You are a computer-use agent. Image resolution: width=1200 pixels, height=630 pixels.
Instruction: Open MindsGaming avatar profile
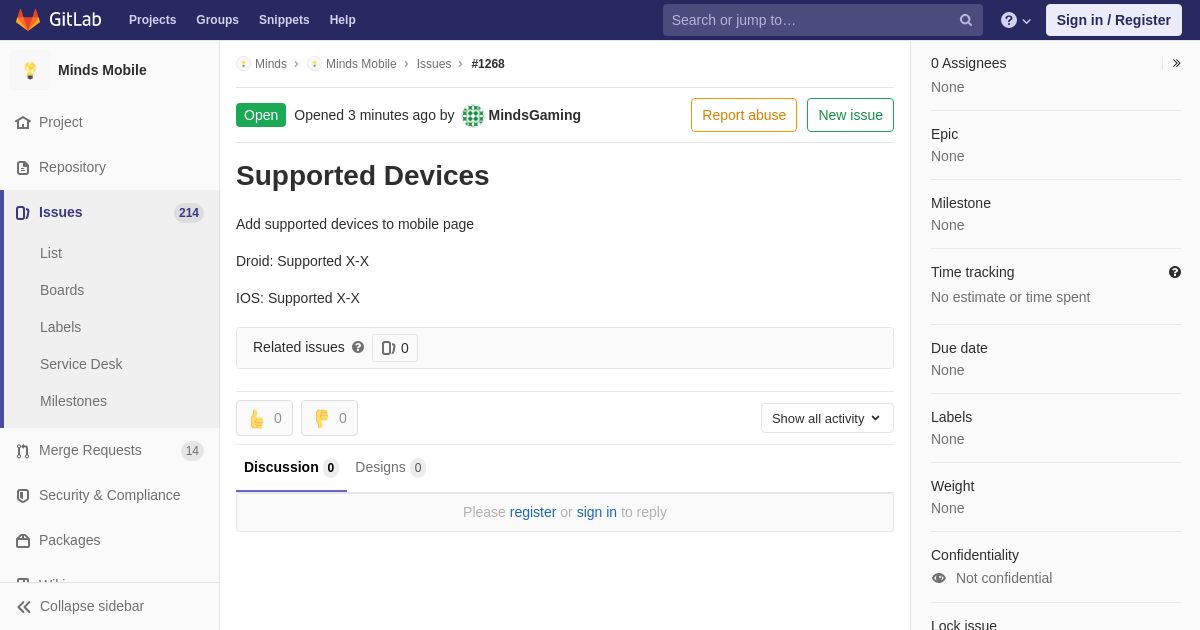(x=473, y=116)
